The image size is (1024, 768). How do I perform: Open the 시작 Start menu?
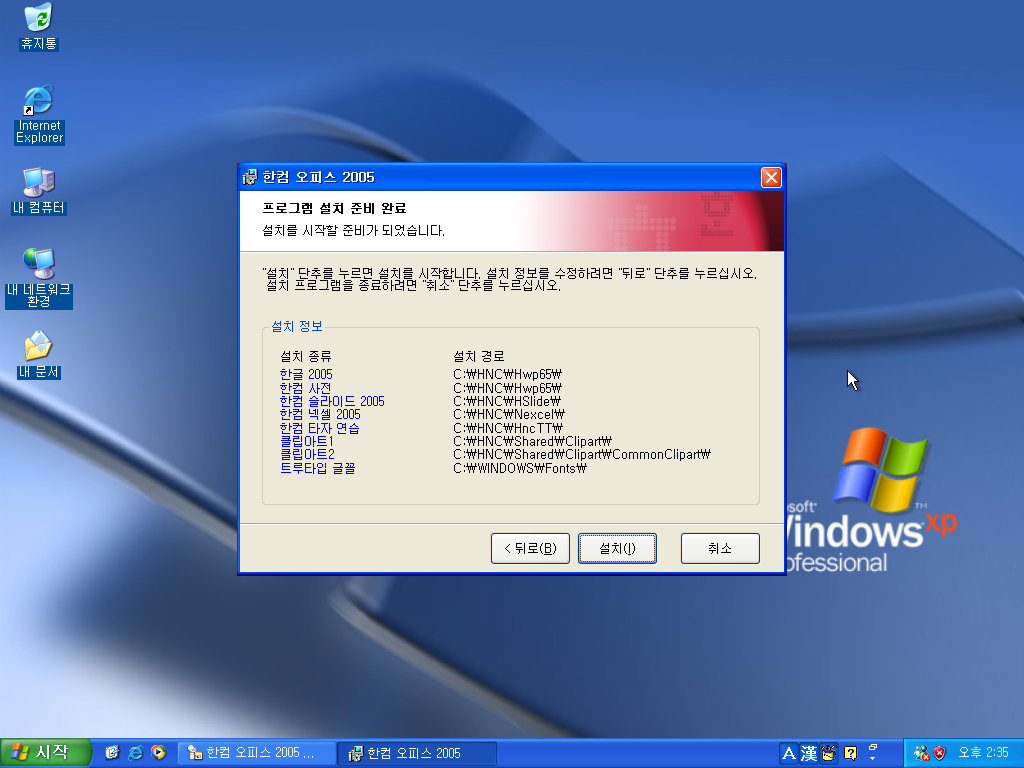pyautogui.click(x=44, y=753)
